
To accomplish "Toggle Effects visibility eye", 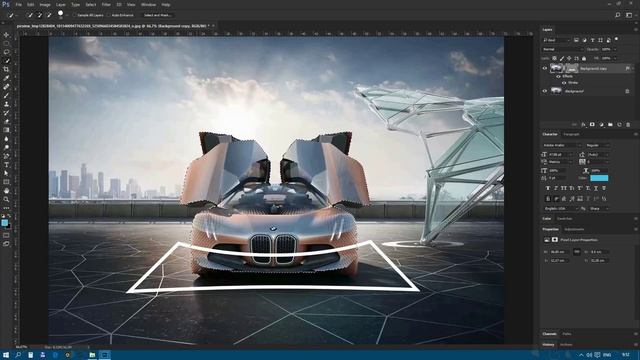I will (558, 76).
